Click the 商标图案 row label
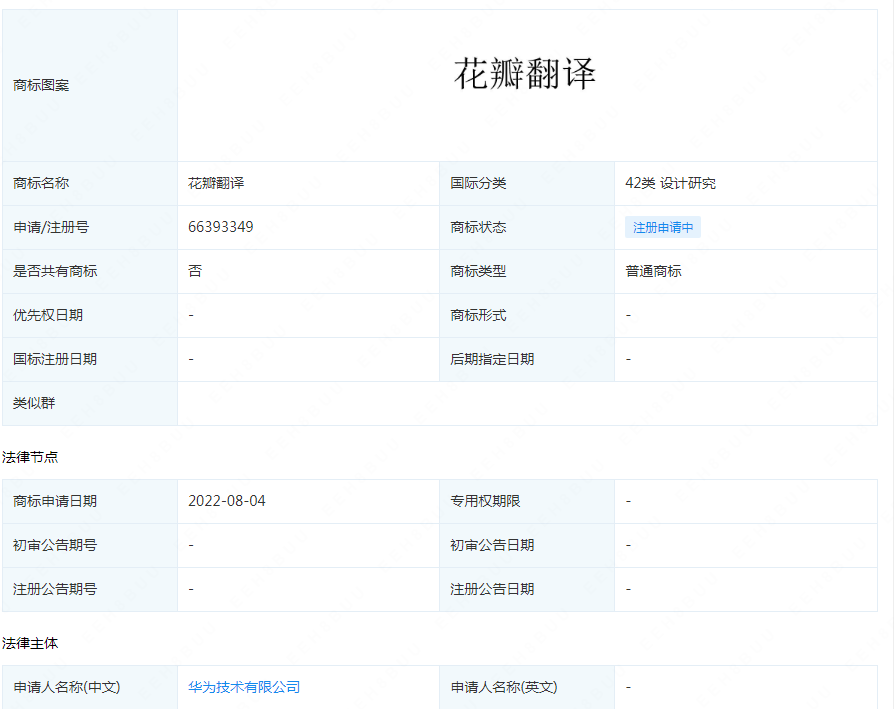894x709 pixels. [x=41, y=86]
